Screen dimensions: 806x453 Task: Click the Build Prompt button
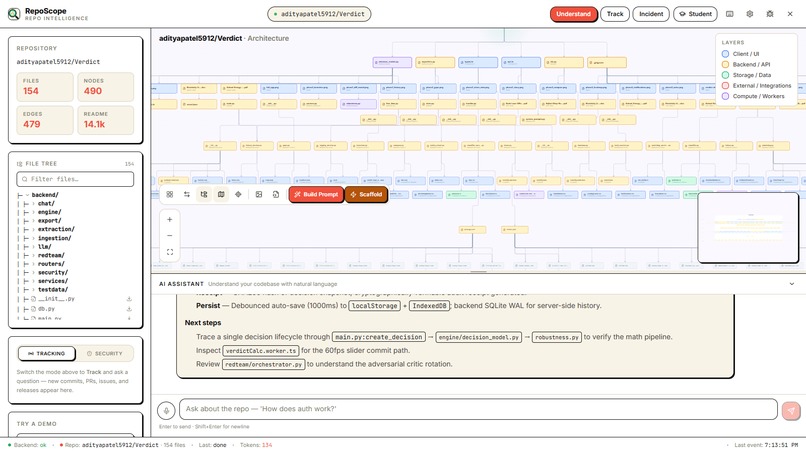click(316, 194)
